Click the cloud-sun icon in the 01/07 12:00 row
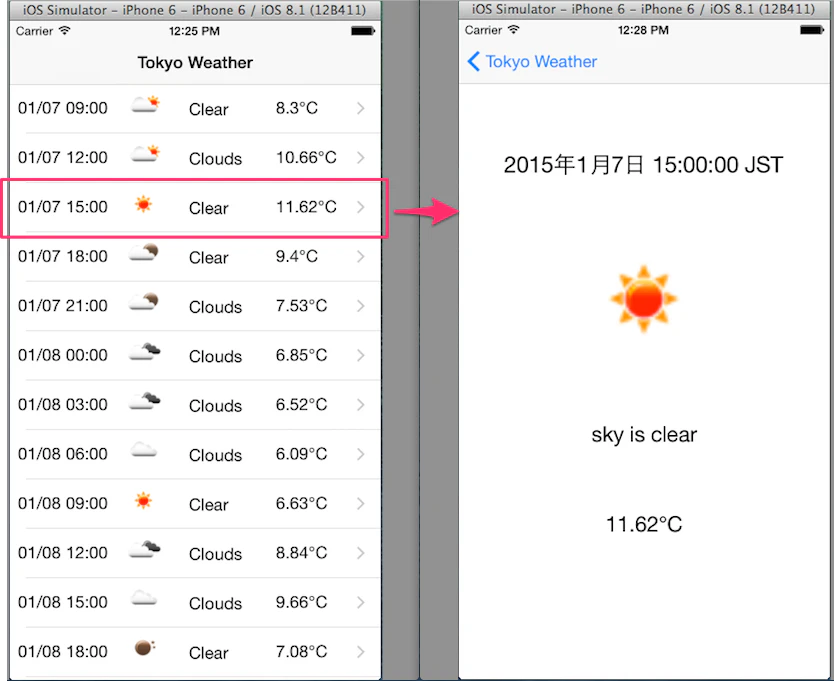The image size is (834, 681). coord(145,153)
